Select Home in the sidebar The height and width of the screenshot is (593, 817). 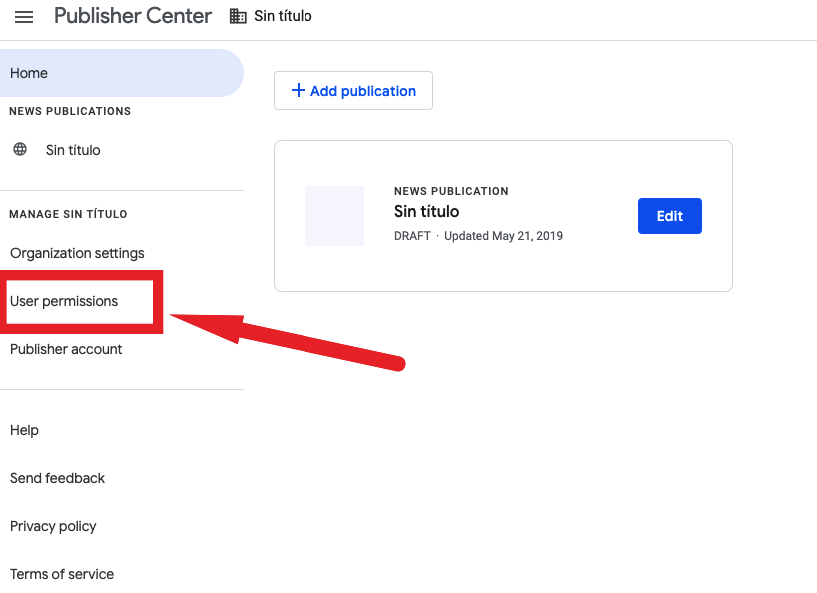[x=121, y=73]
